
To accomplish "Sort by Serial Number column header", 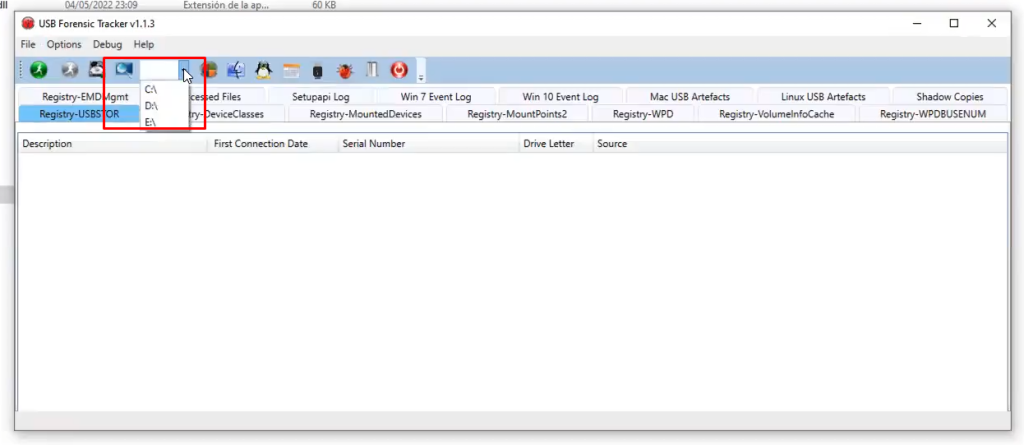I will (x=429, y=144).
